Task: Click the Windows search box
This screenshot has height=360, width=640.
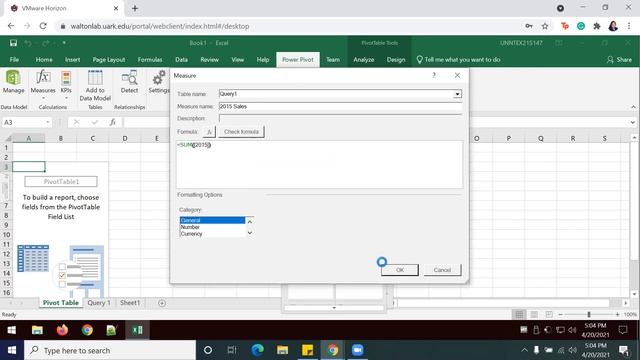Action: click(x=110, y=350)
